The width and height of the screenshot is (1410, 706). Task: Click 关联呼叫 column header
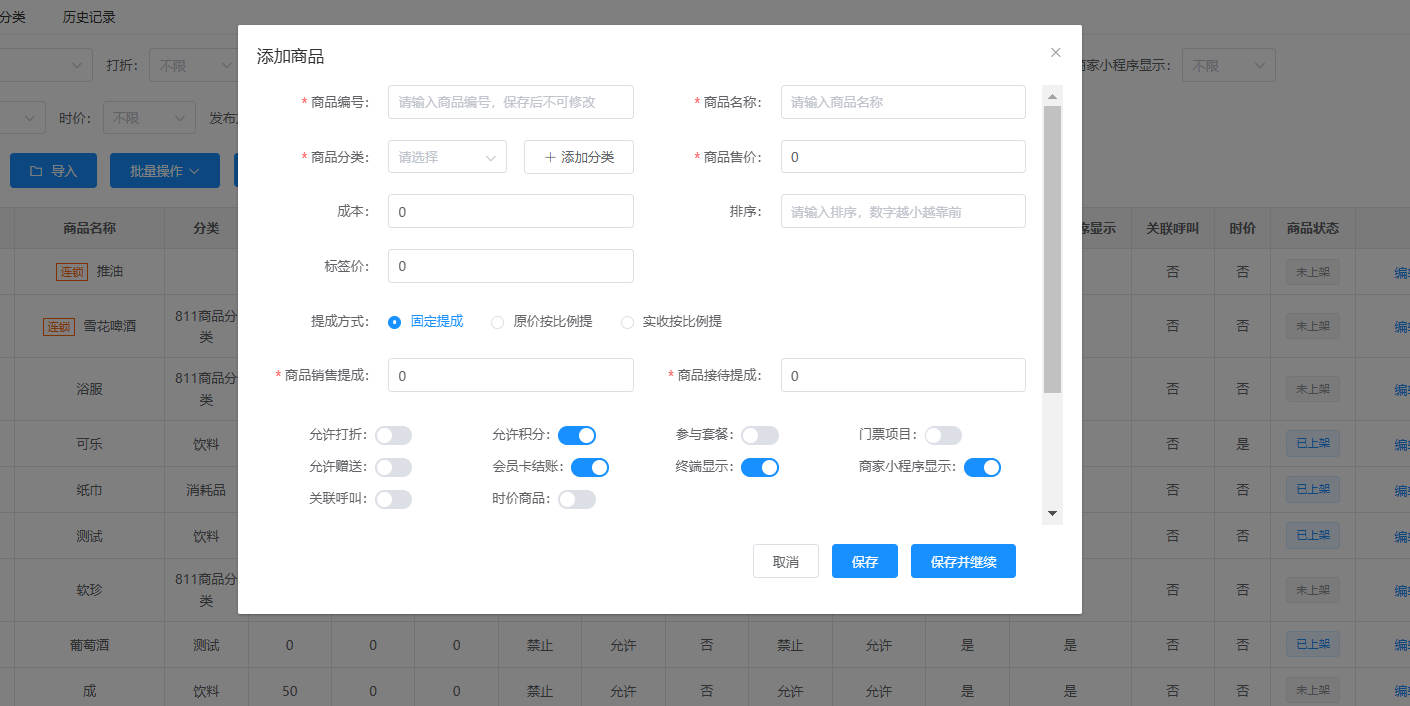coord(1172,228)
